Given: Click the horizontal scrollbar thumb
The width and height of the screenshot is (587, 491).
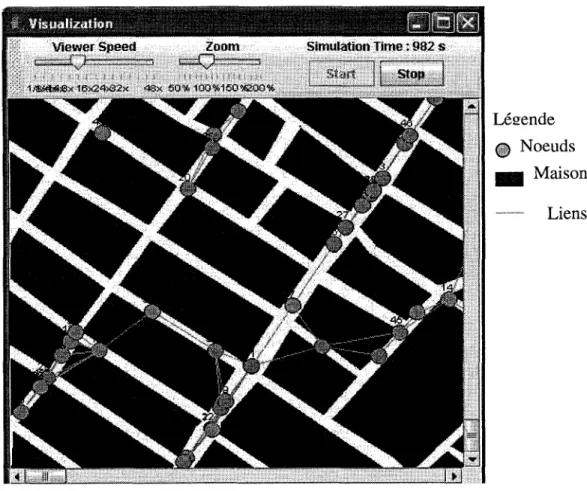Looking at the screenshot, I should (45, 476).
